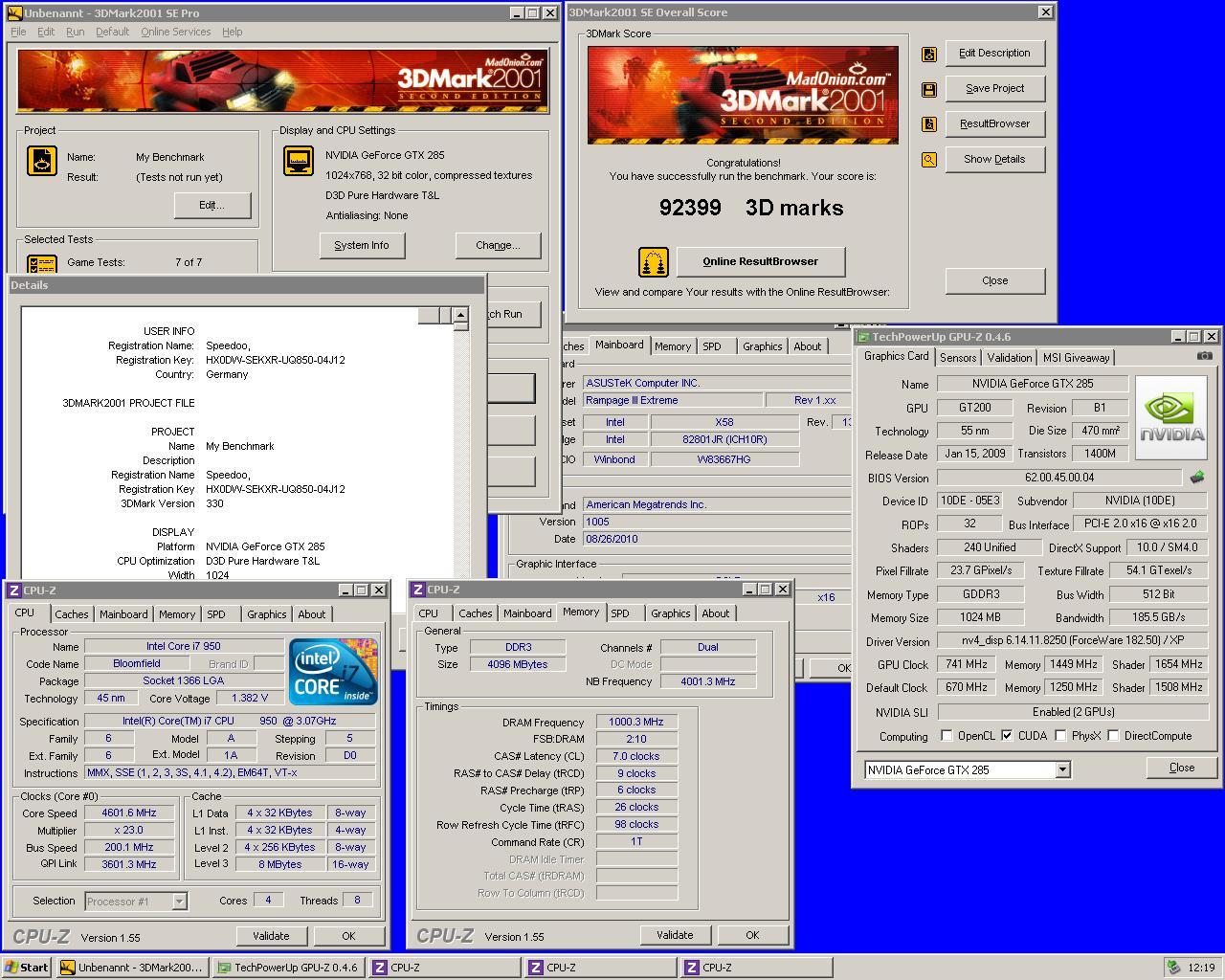Screen dimensions: 1225x980
Task: Click the Intel Core i7 logo
Action: (333, 672)
